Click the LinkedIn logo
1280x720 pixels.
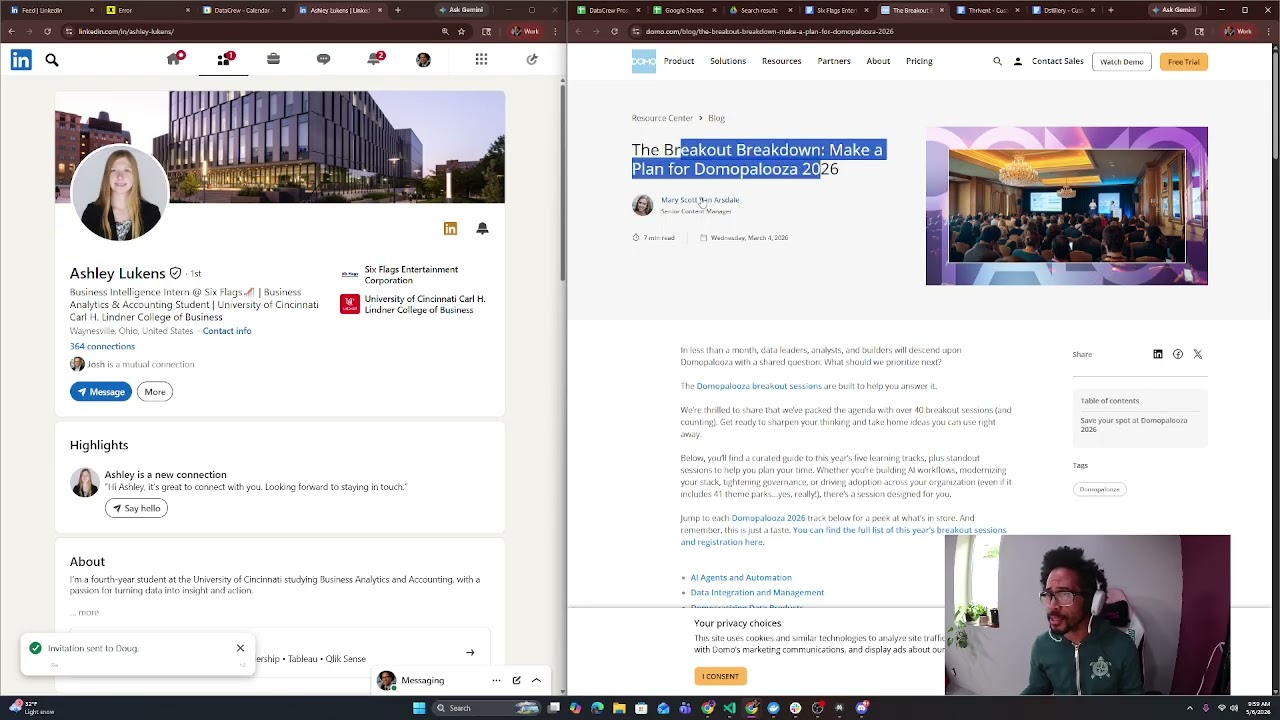(21, 60)
